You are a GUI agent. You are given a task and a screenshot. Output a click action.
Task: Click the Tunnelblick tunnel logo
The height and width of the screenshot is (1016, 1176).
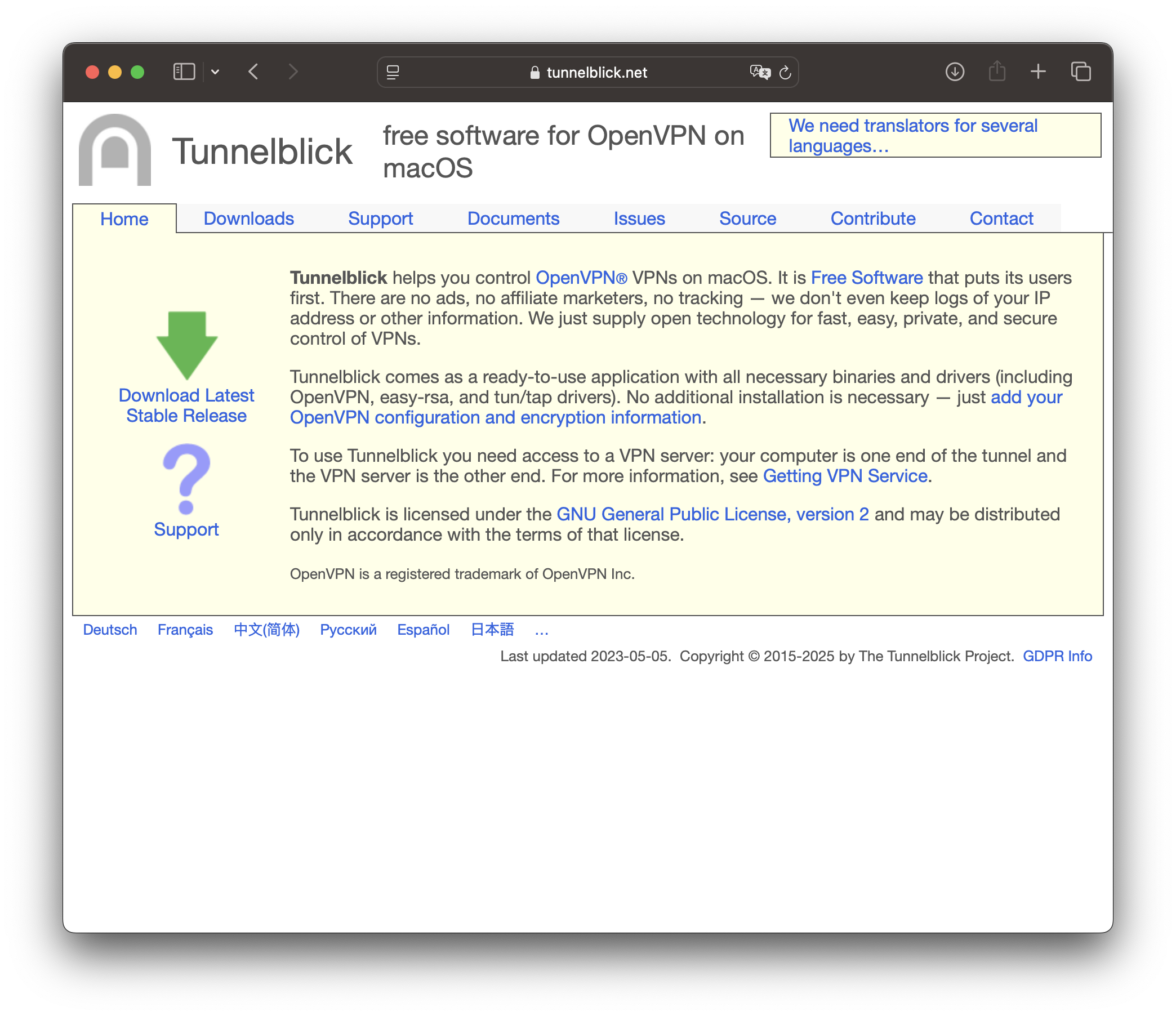point(115,150)
